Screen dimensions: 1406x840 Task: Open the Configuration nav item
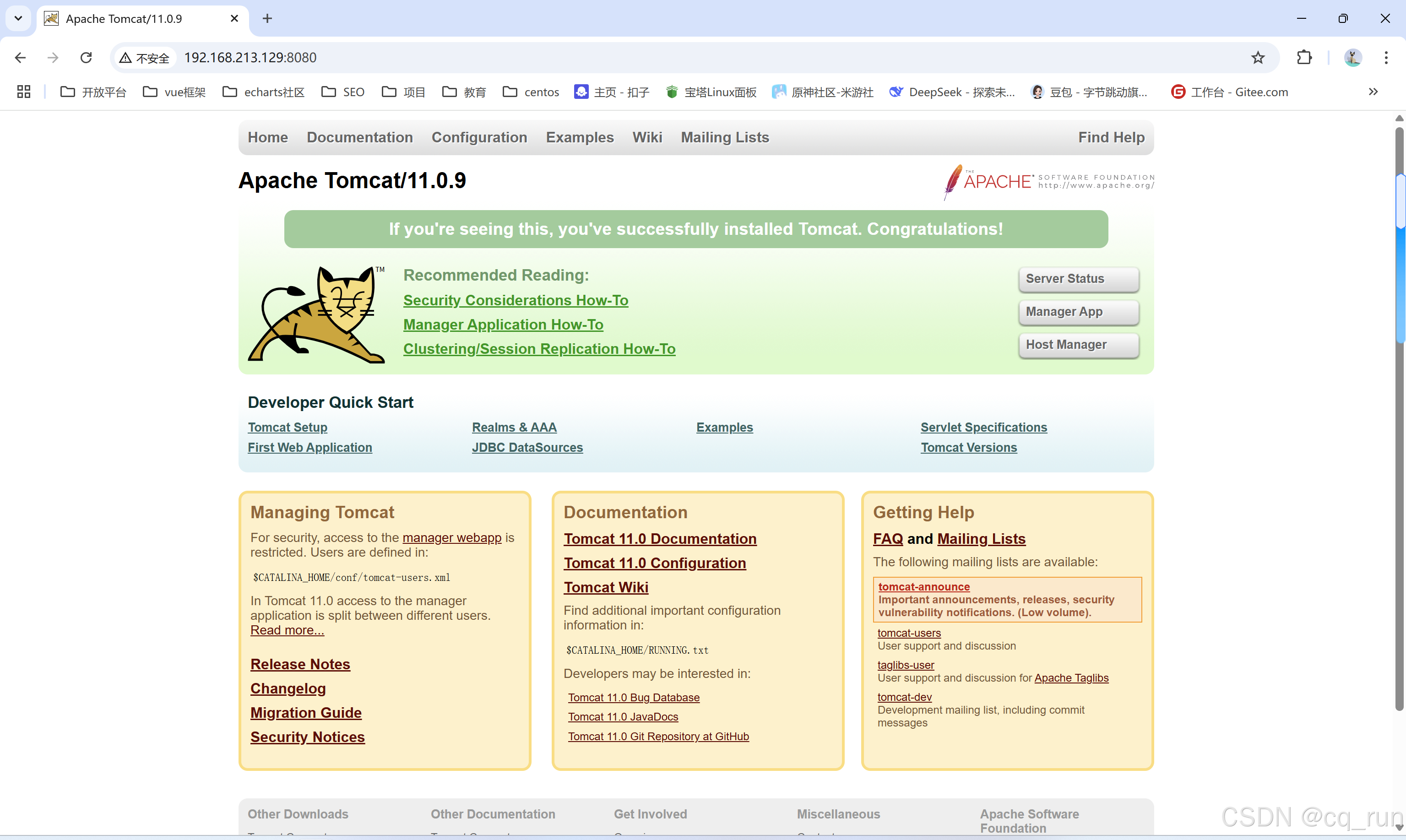tap(479, 137)
